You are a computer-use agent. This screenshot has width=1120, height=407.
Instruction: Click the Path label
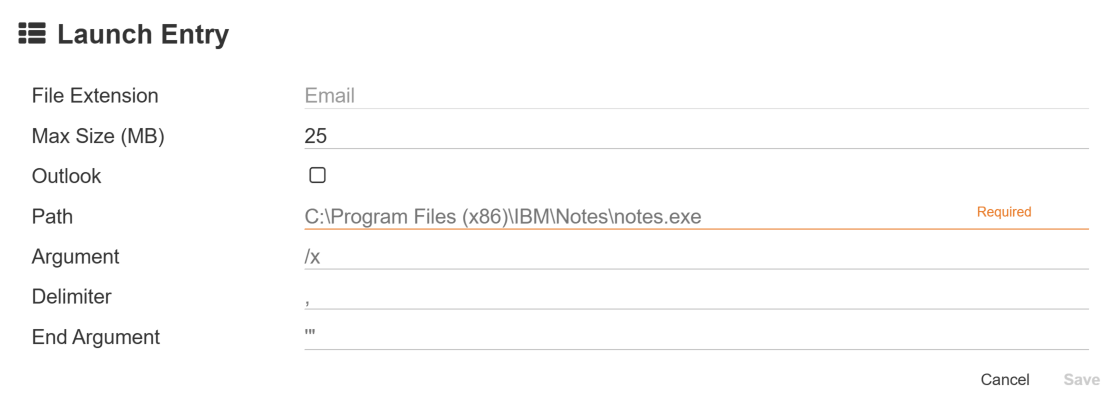(x=52, y=216)
